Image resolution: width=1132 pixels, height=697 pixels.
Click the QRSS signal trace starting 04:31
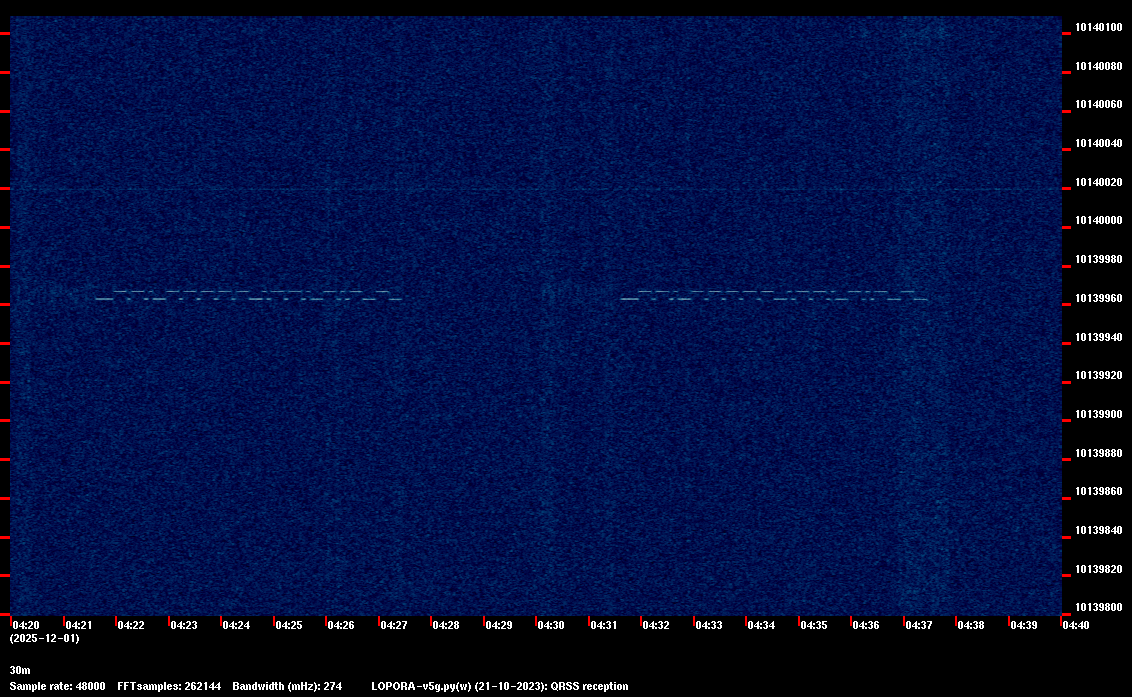pos(774,295)
